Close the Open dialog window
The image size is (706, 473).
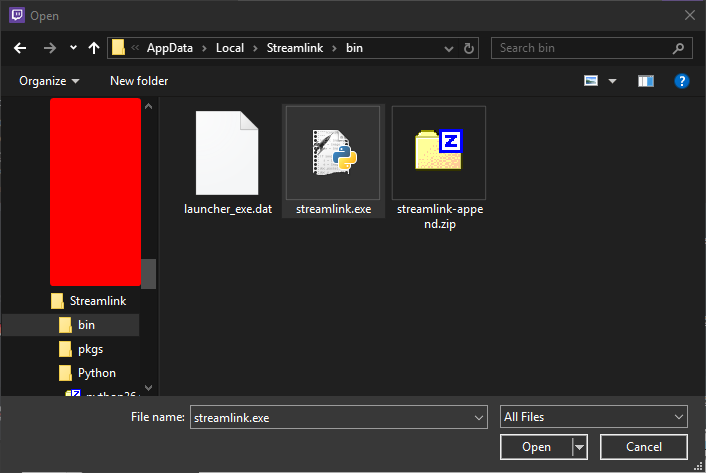(x=689, y=15)
